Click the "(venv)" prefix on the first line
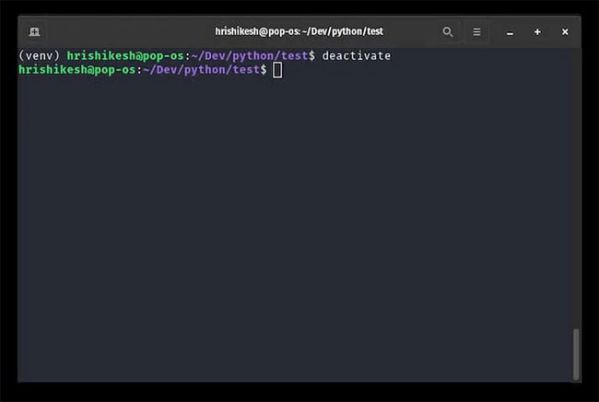This screenshot has width=599, height=402. [39, 56]
